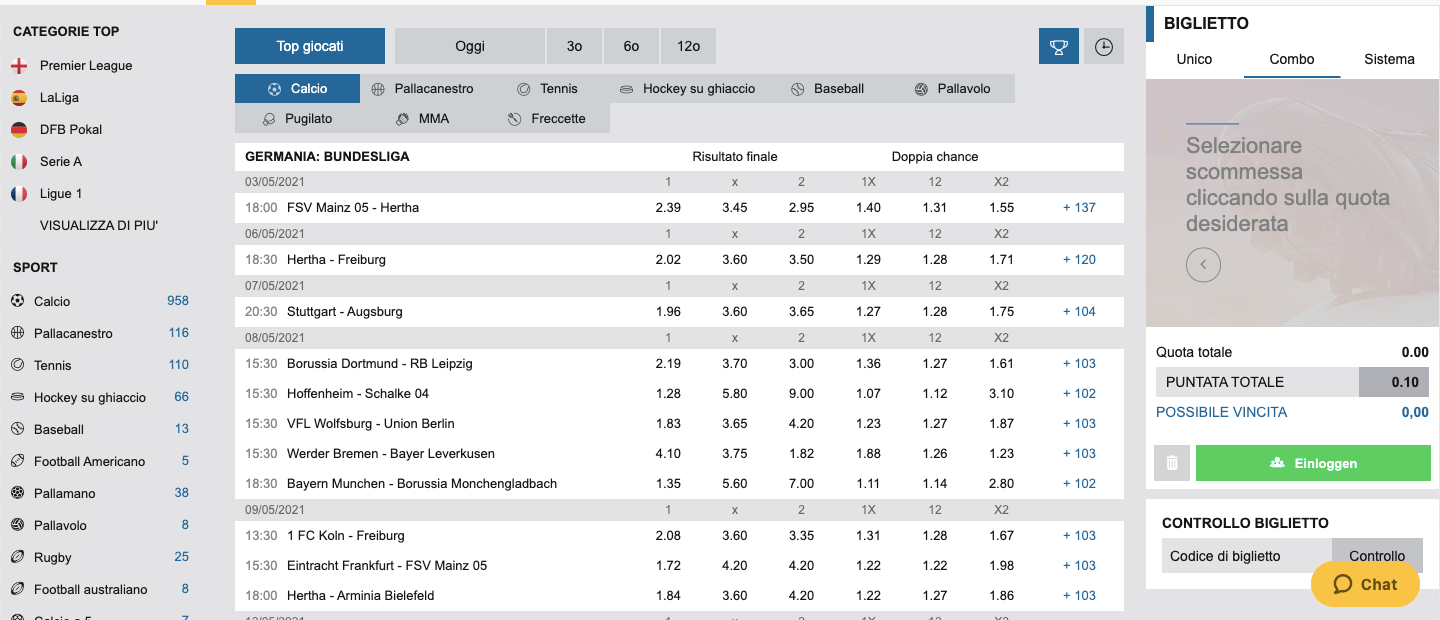The height and width of the screenshot is (620, 1440).
Task: Click the hockey puck icon in Sport sidebar
Action: coord(17,397)
